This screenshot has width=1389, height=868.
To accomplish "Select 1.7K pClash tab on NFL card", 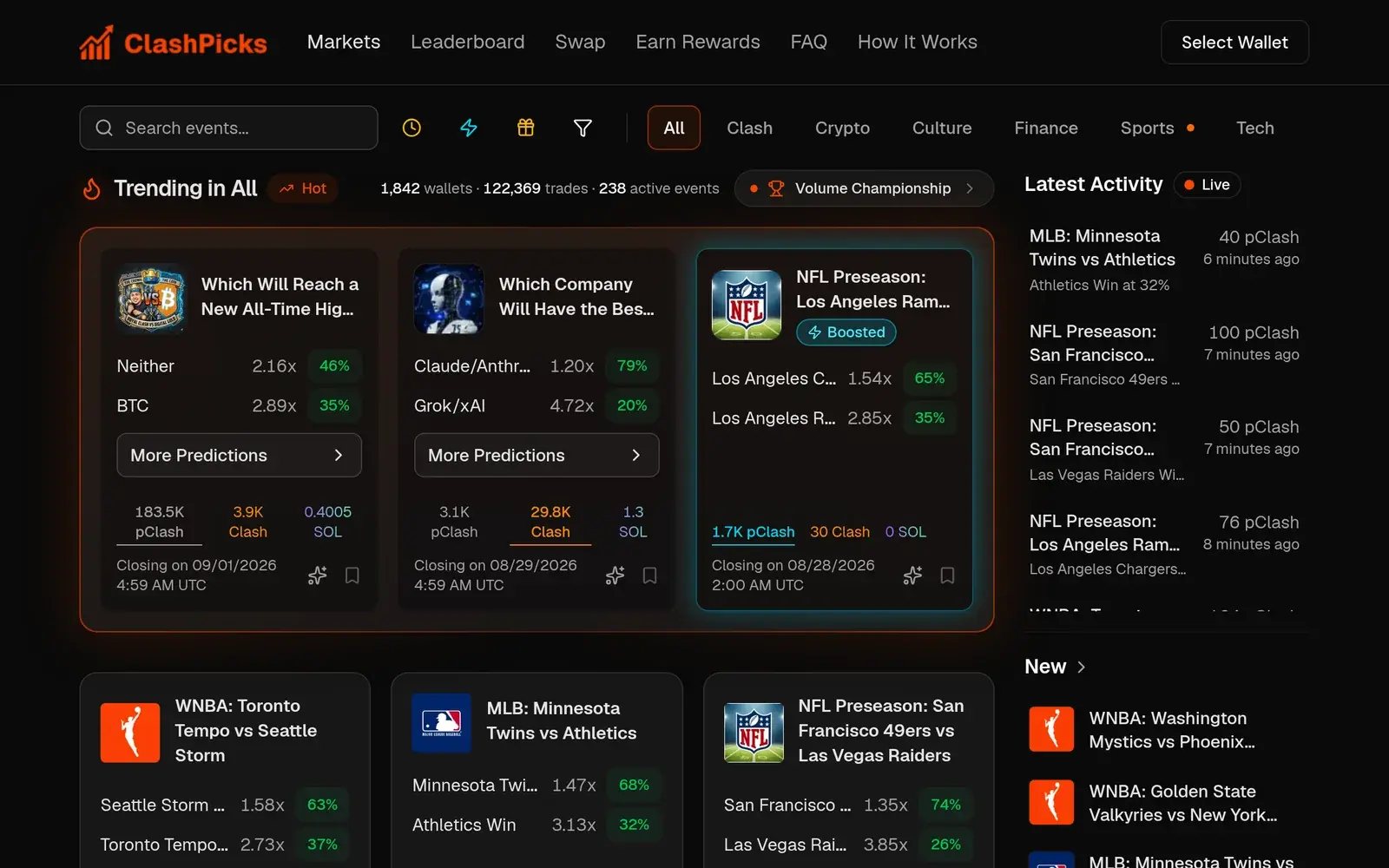I will click(x=753, y=532).
